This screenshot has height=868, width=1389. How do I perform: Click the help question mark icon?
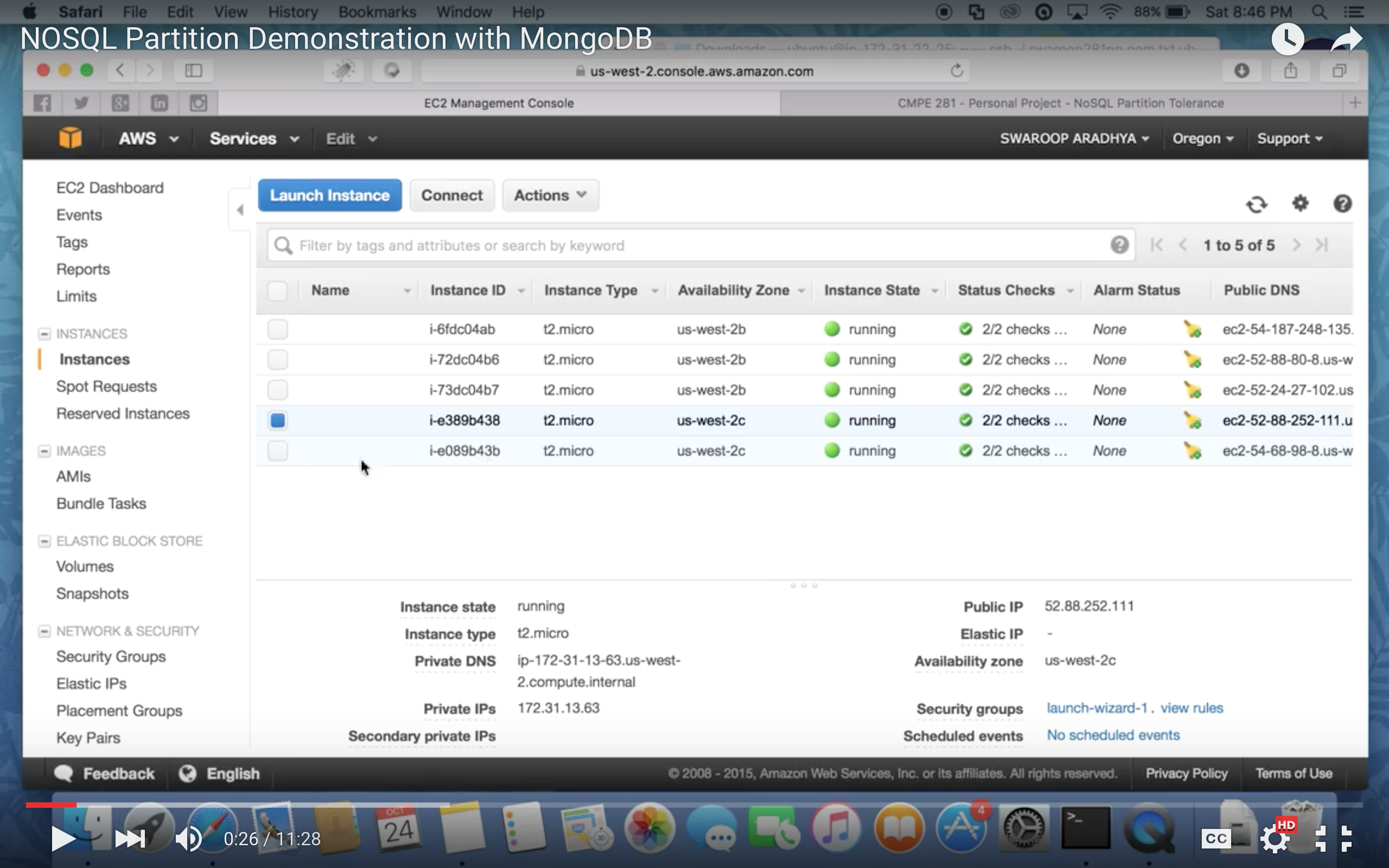coord(1342,203)
